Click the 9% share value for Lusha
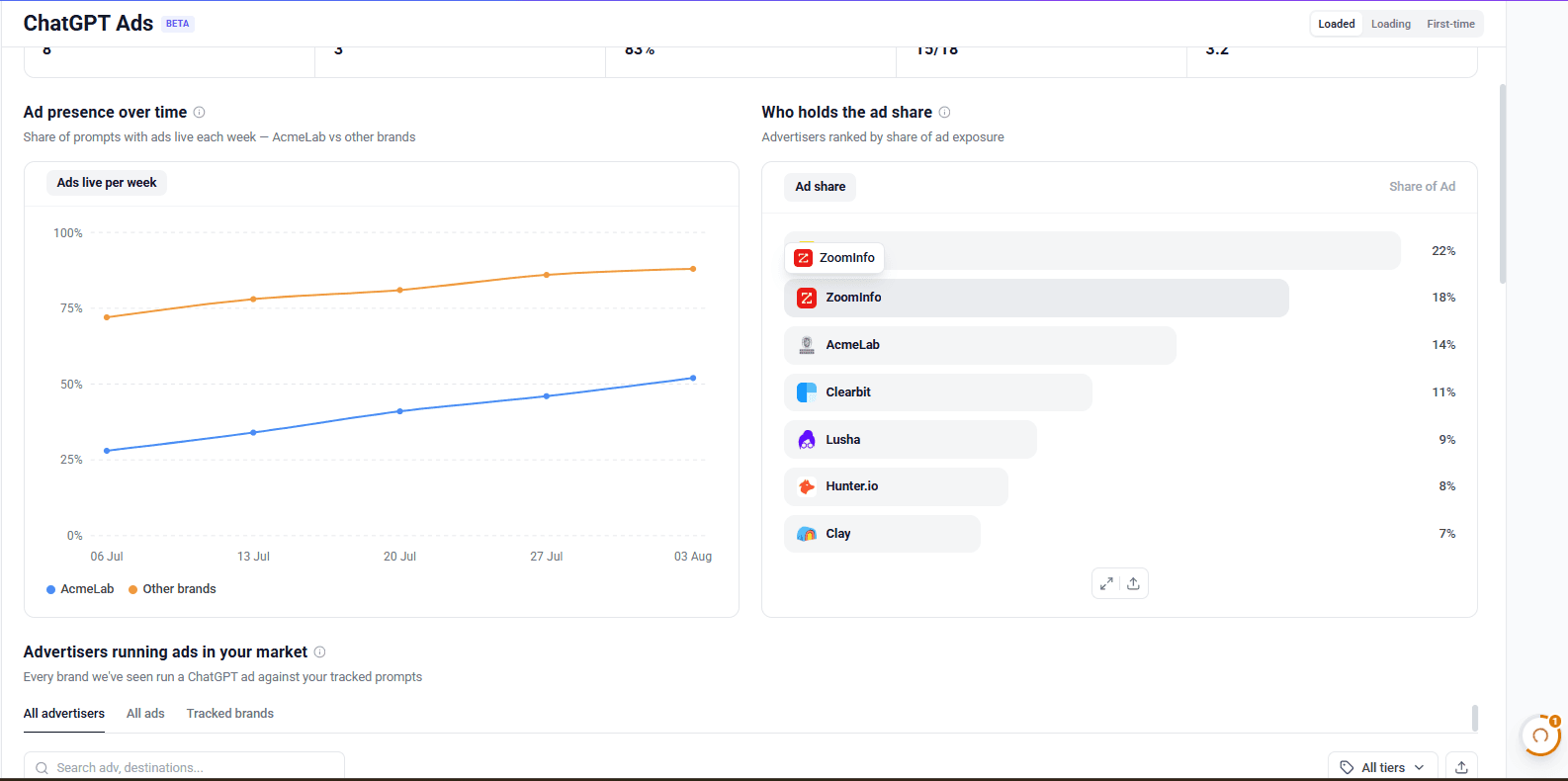Viewport: 1568px width, 781px height. coord(1447,440)
